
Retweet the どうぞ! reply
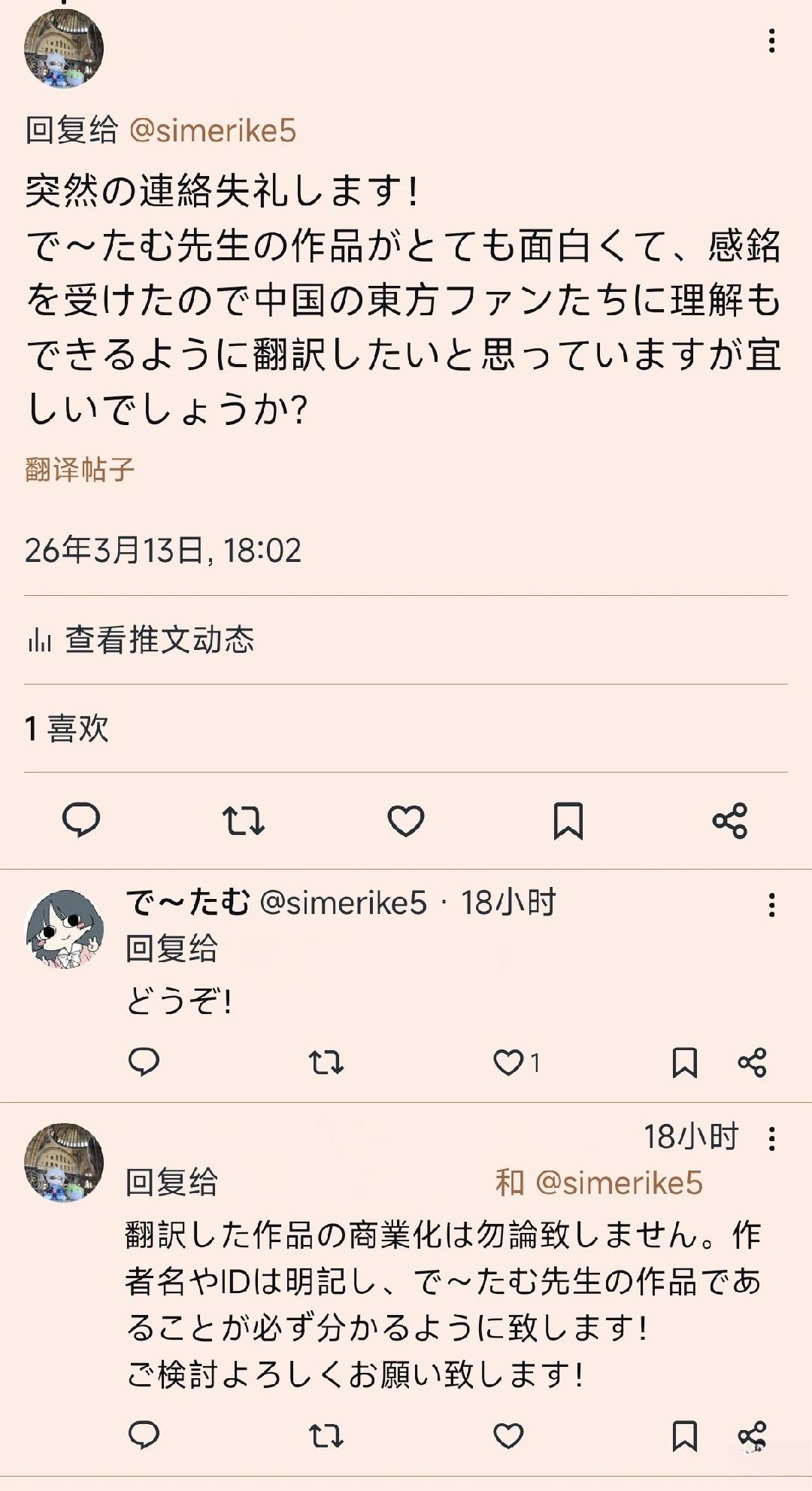[326, 1062]
